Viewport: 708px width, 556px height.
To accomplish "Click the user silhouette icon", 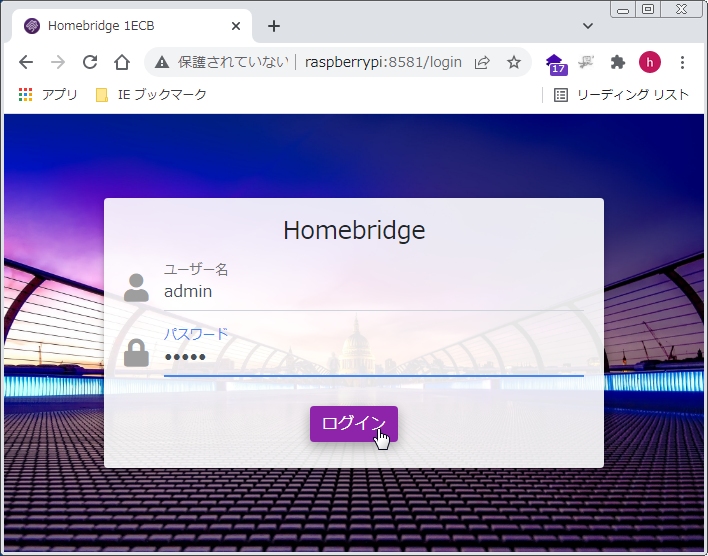I will pyautogui.click(x=136, y=288).
